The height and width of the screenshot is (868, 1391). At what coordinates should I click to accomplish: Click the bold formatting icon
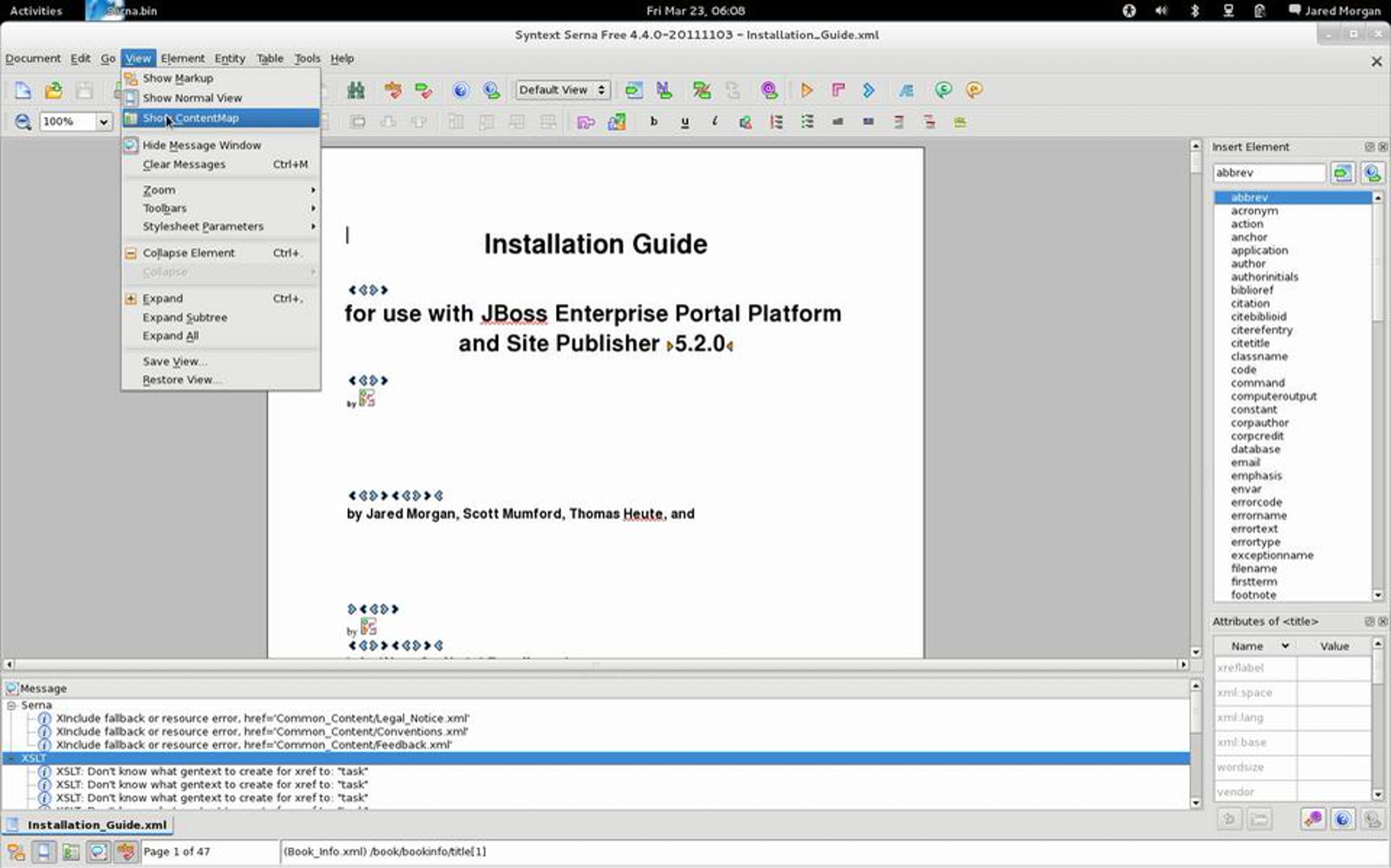click(654, 122)
